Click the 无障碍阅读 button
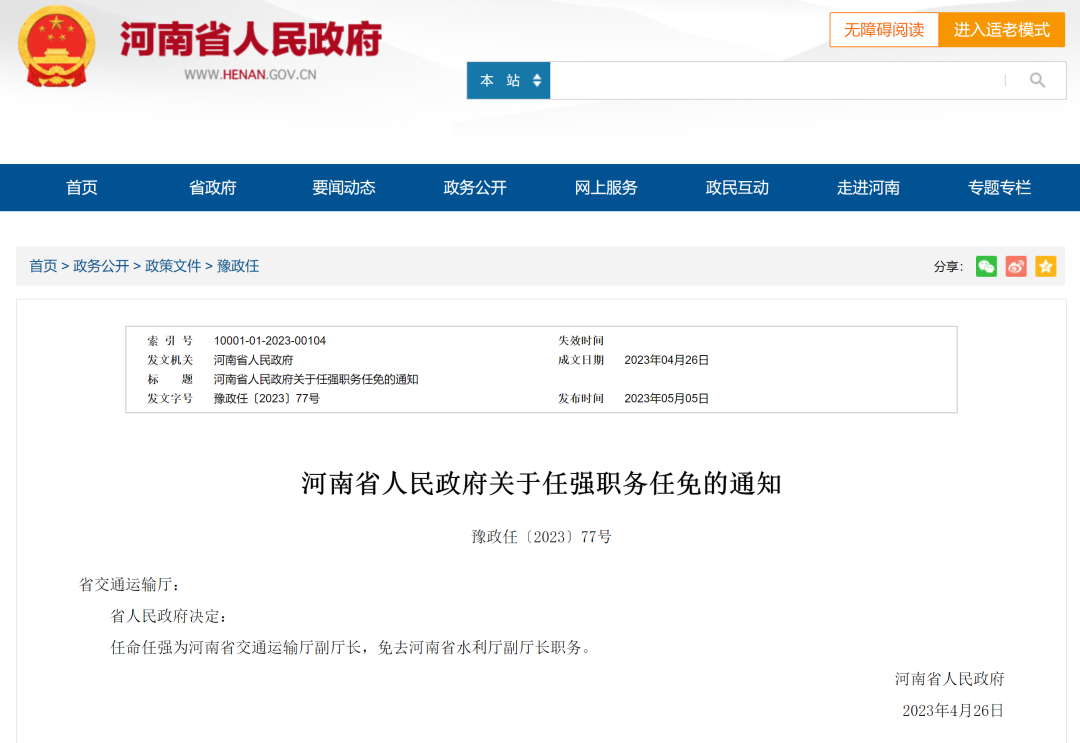Screen dimensions: 1080x743 (884, 30)
